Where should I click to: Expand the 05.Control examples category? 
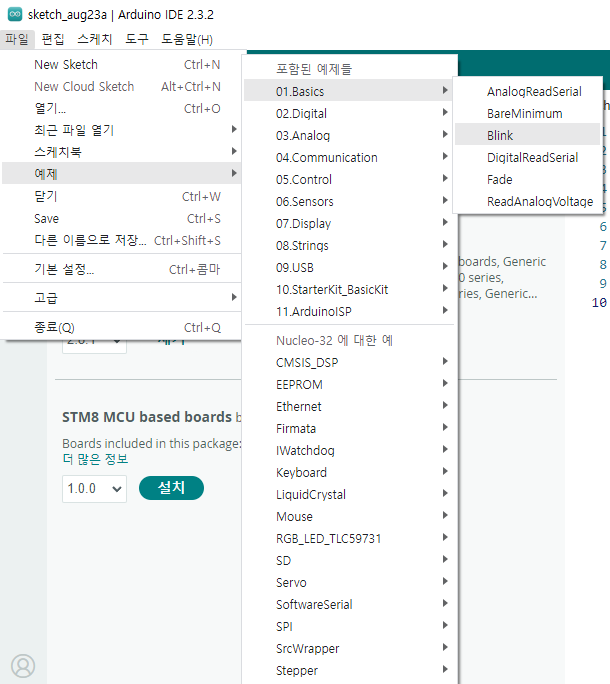(349, 179)
